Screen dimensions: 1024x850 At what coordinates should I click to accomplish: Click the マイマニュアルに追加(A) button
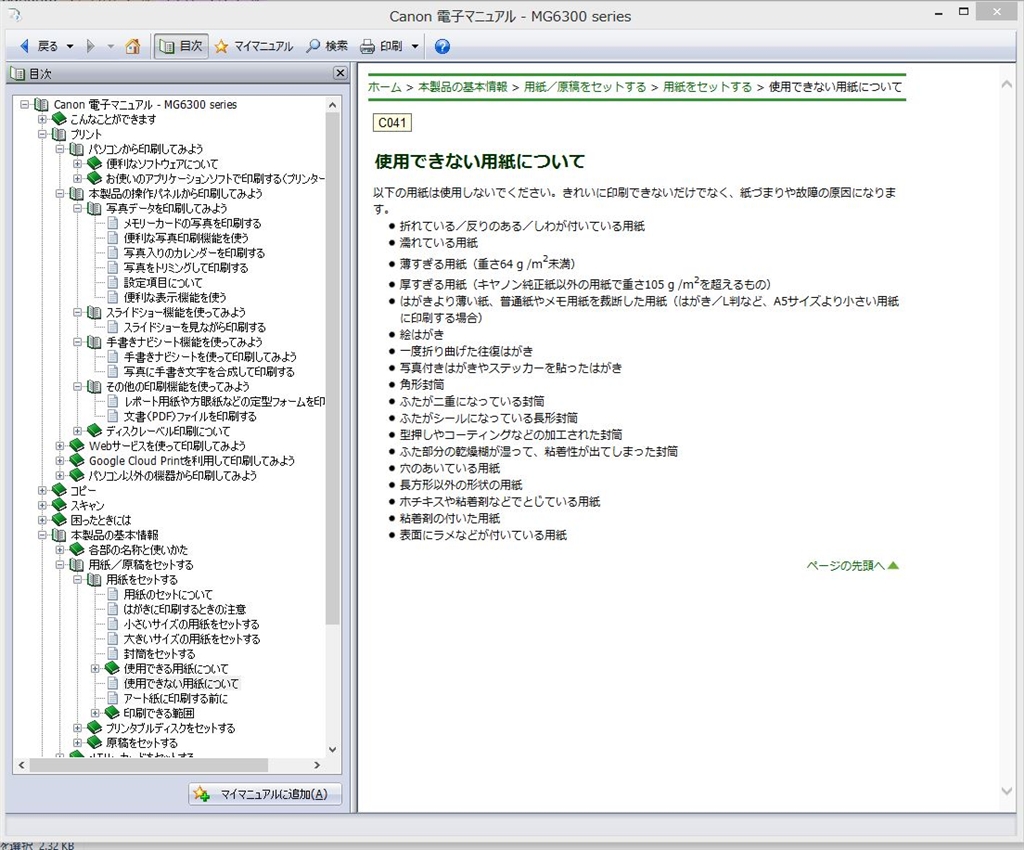click(x=265, y=794)
